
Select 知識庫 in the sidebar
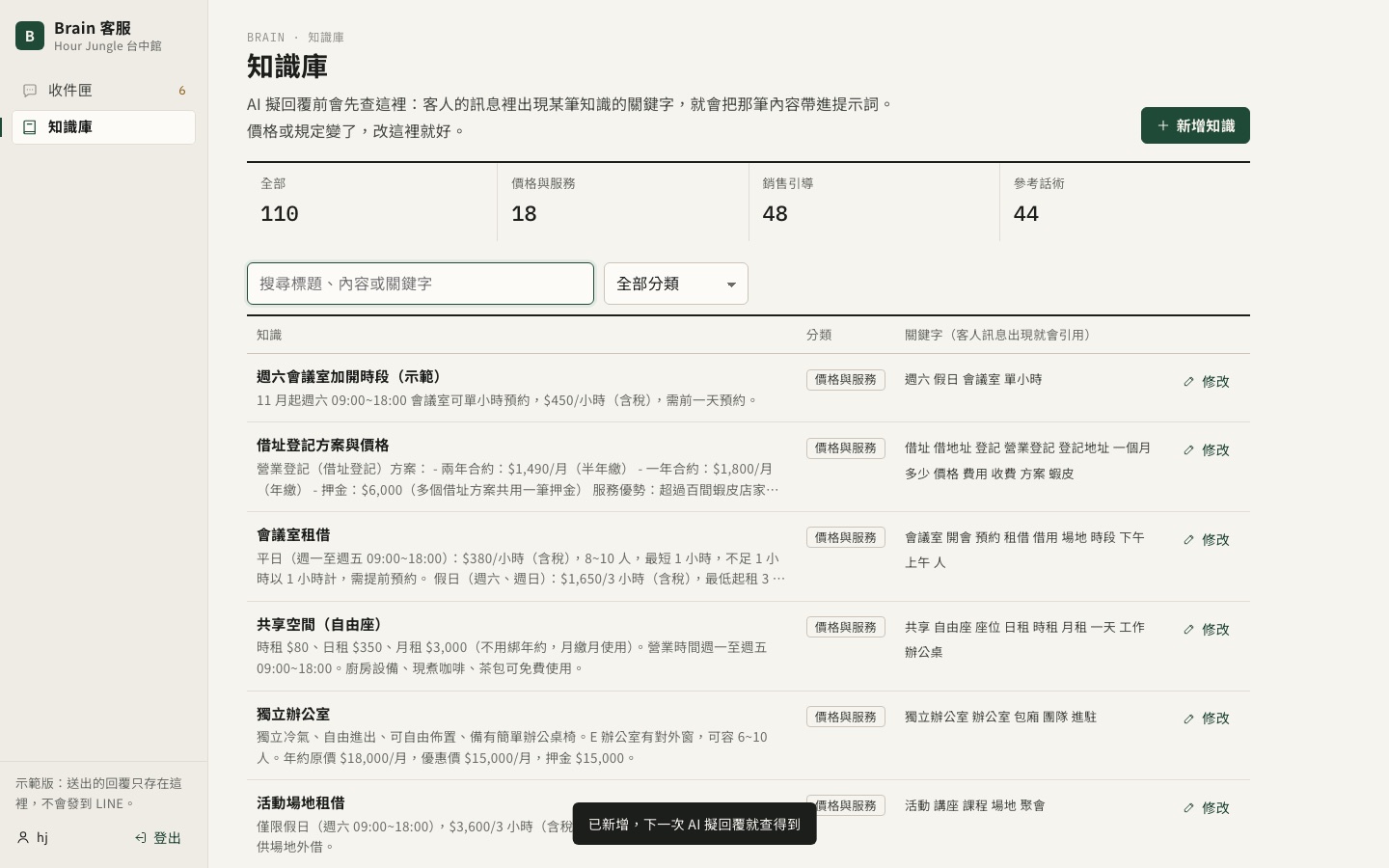(103, 127)
